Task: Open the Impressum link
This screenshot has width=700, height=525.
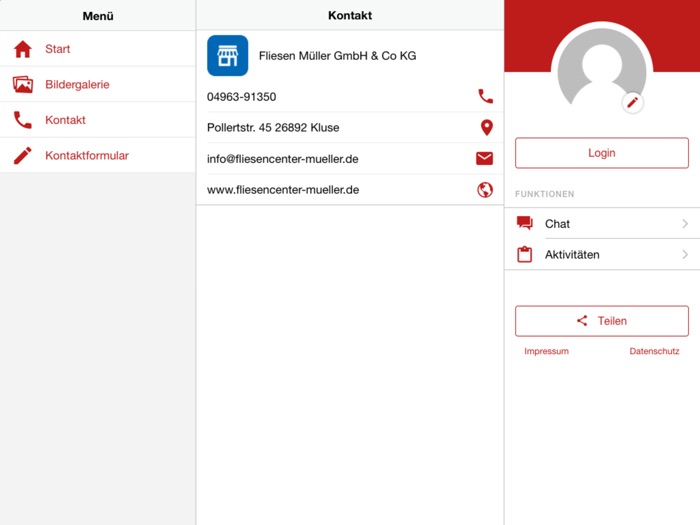Action: click(x=546, y=351)
